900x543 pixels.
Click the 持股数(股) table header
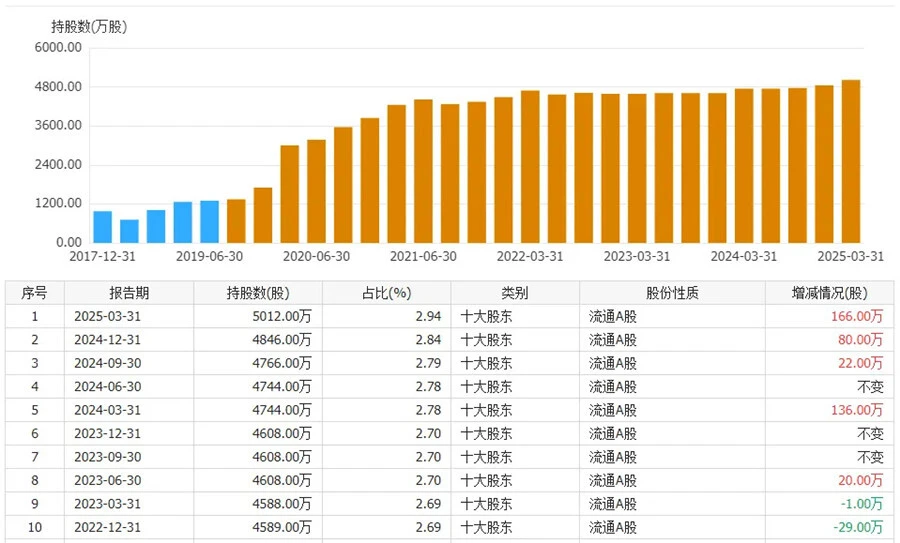[258, 293]
